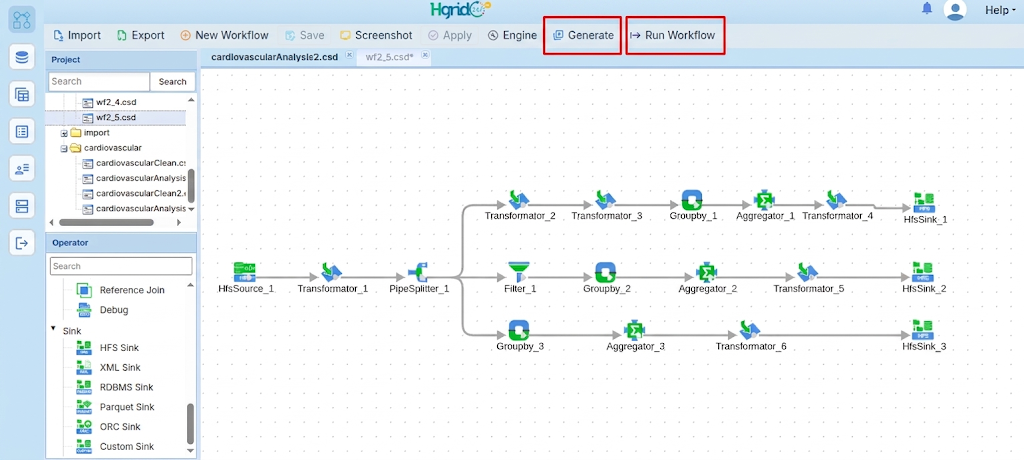Click the project tree horizontal scrollbar
Image resolution: width=1024 pixels, height=460 pixels.
point(106,222)
